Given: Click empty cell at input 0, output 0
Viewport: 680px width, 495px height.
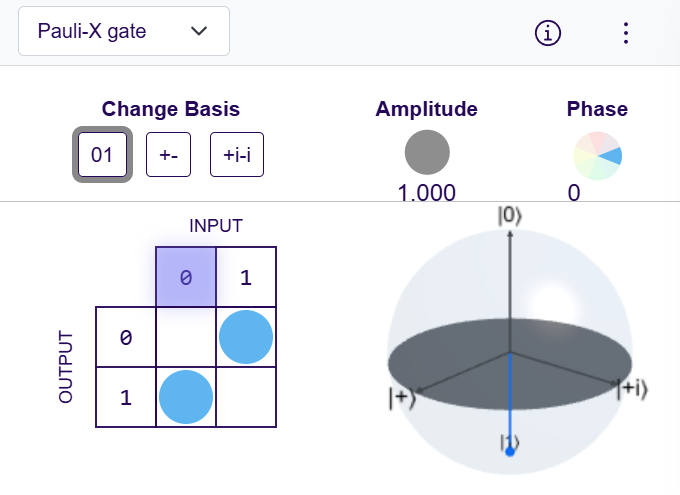Looking at the screenshot, I should 186,337.
